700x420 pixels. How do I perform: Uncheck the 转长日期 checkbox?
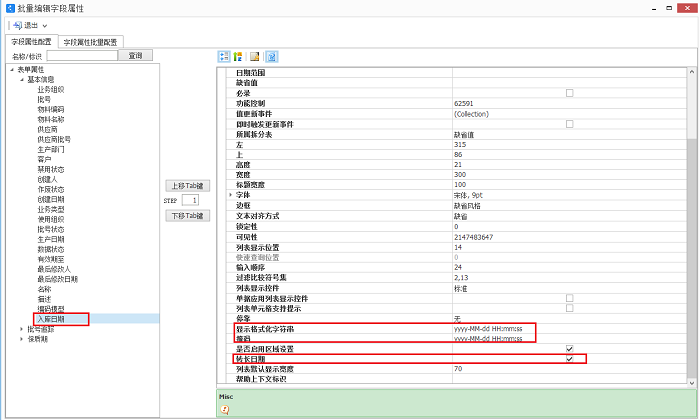(x=569, y=358)
